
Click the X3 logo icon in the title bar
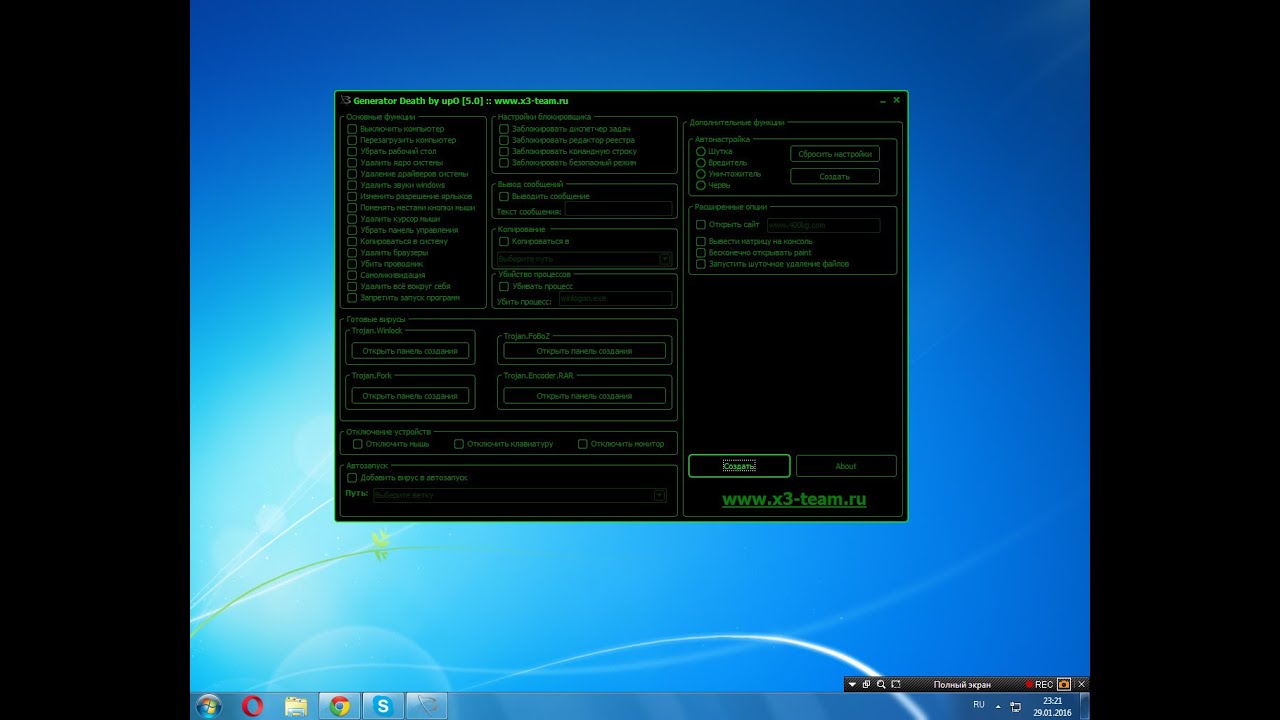(345, 100)
